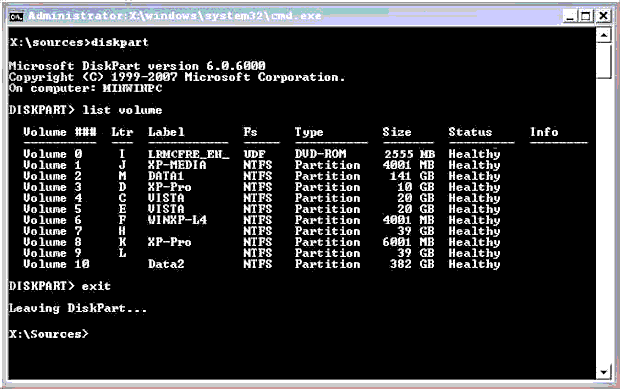The image size is (620, 389).
Task: Click the 'DATA1' label
Action: [166, 176]
